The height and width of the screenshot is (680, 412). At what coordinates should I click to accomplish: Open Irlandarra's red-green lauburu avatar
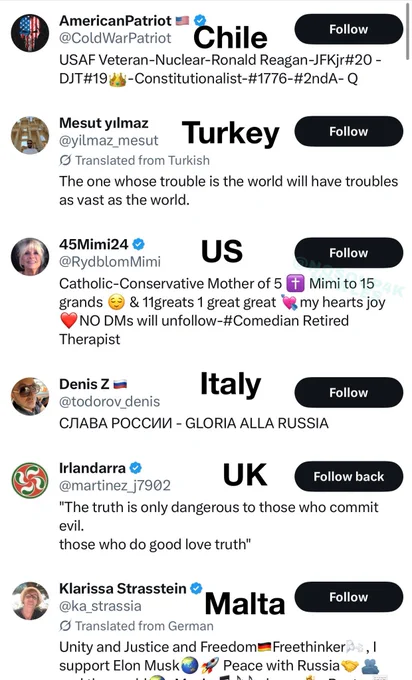coord(30,481)
